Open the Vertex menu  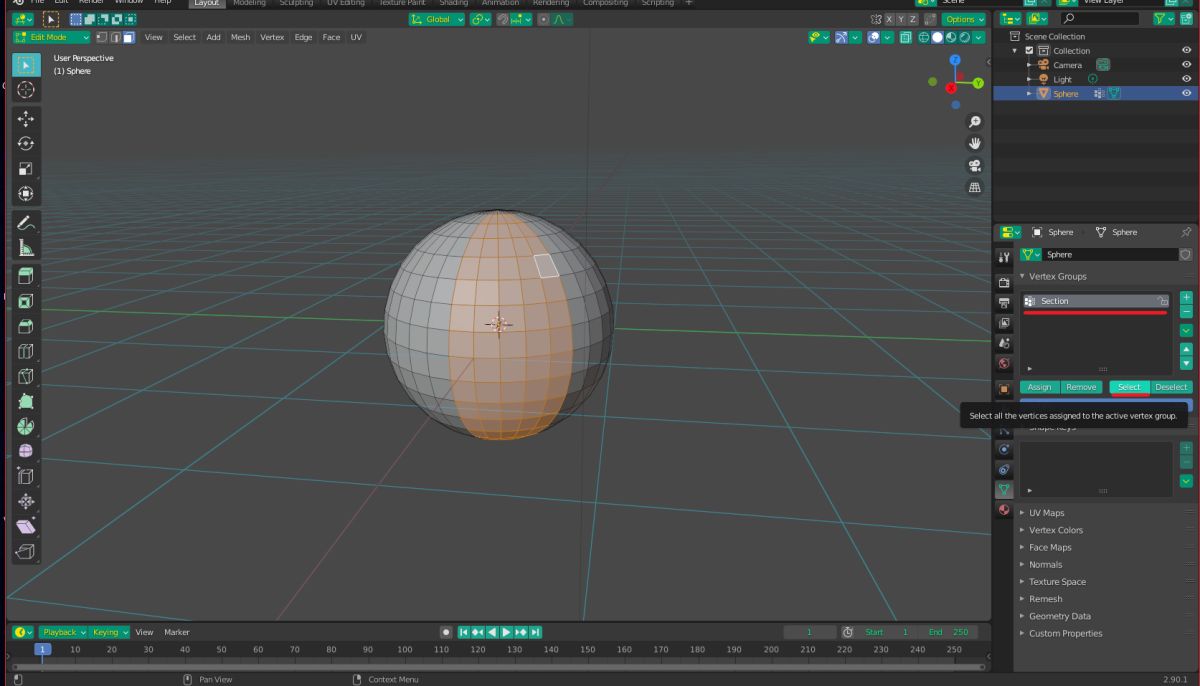272,37
